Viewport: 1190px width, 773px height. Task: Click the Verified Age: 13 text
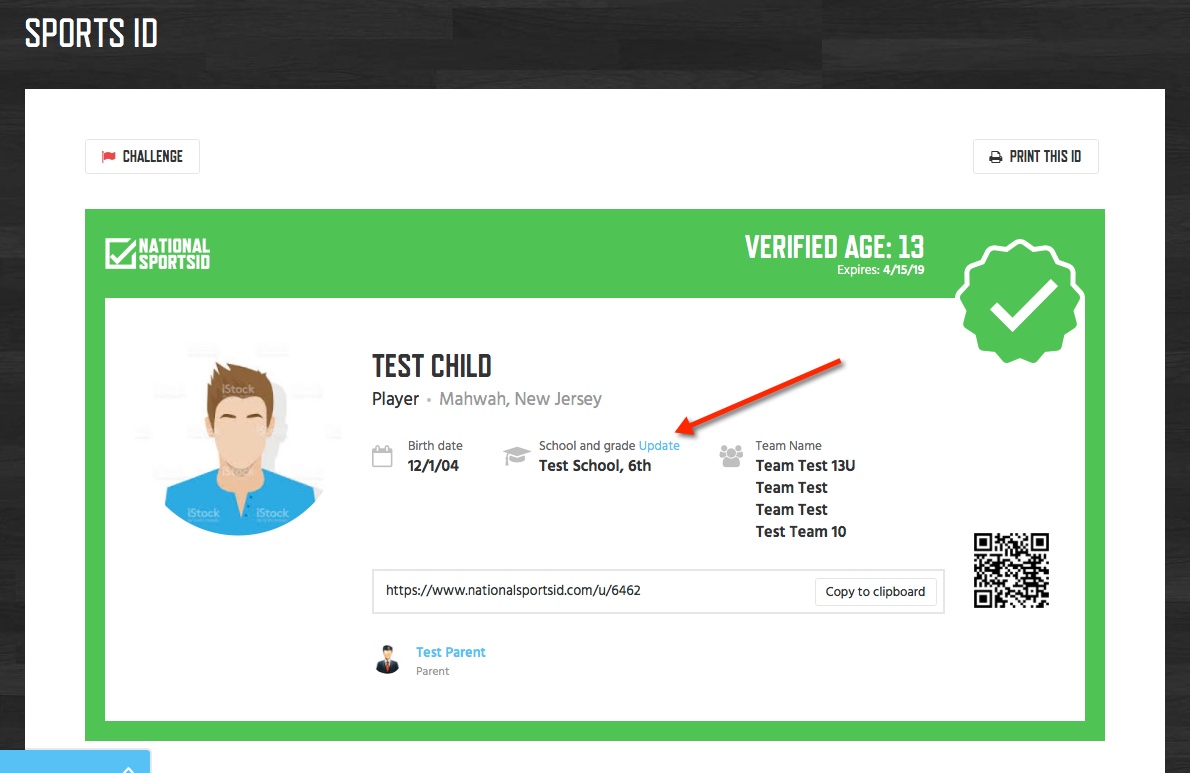834,247
